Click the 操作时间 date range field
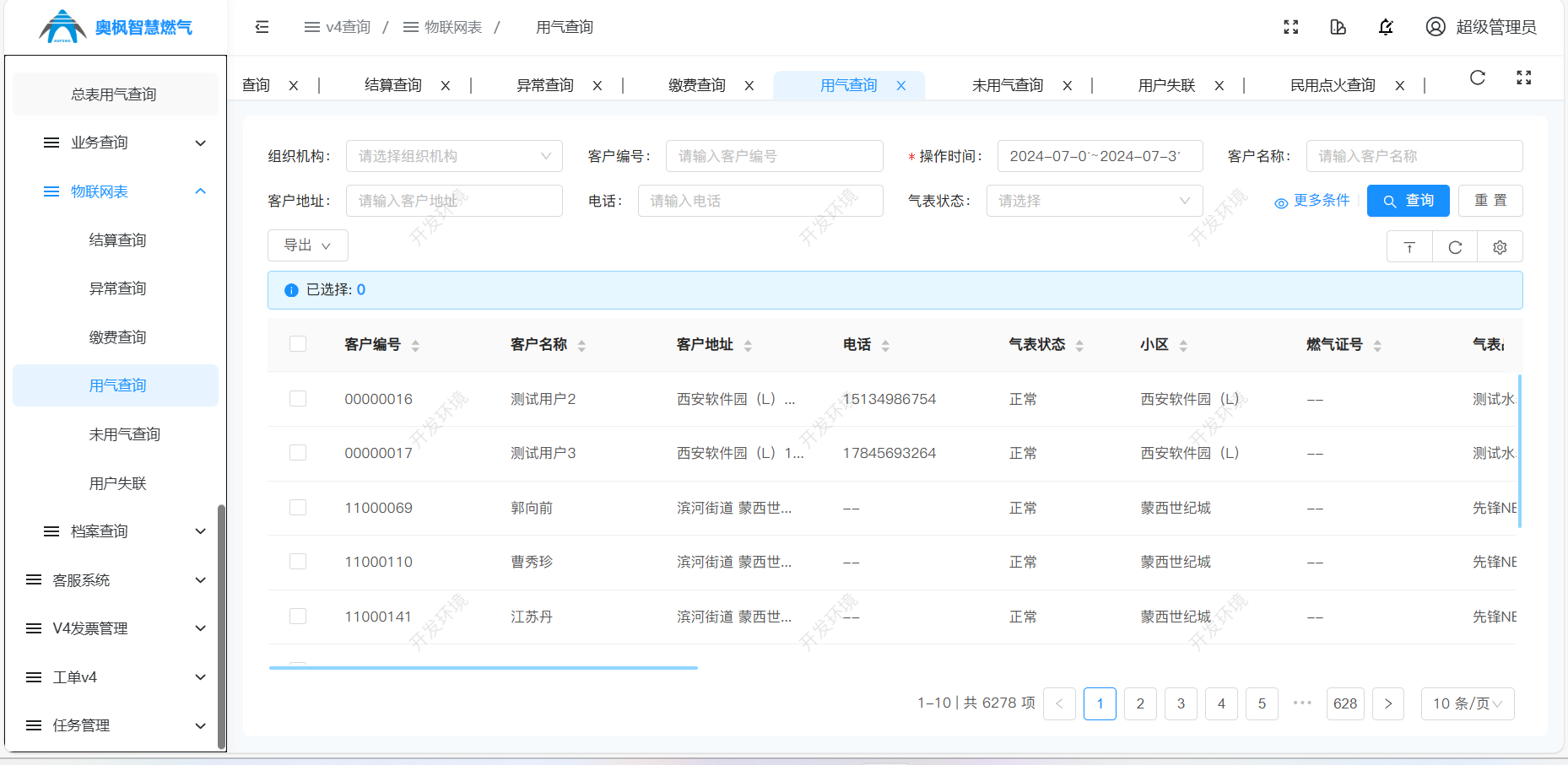 coord(1100,156)
